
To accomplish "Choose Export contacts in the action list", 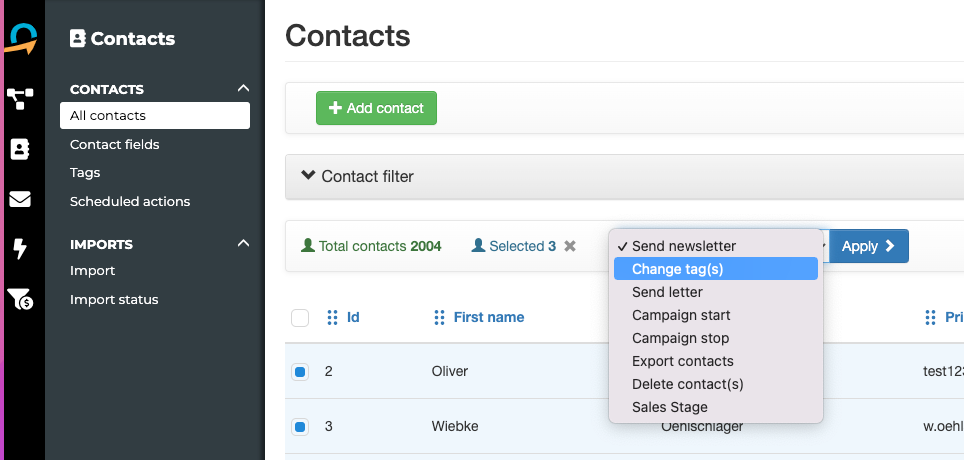I will (x=682, y=361).
